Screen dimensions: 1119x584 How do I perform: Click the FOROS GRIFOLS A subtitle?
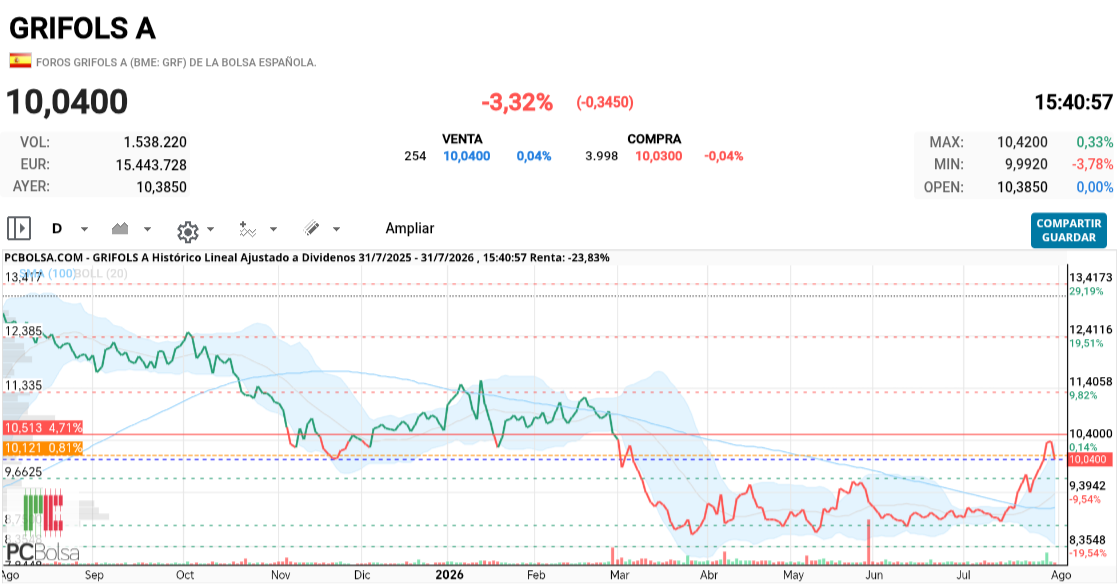point(176,62)
